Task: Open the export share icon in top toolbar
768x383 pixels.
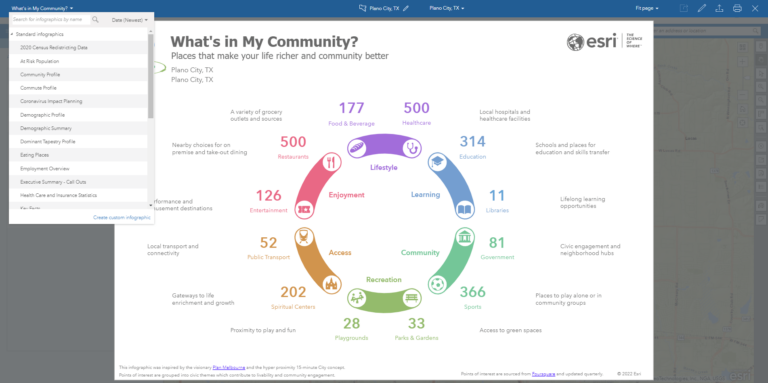Action: point(719,8)
